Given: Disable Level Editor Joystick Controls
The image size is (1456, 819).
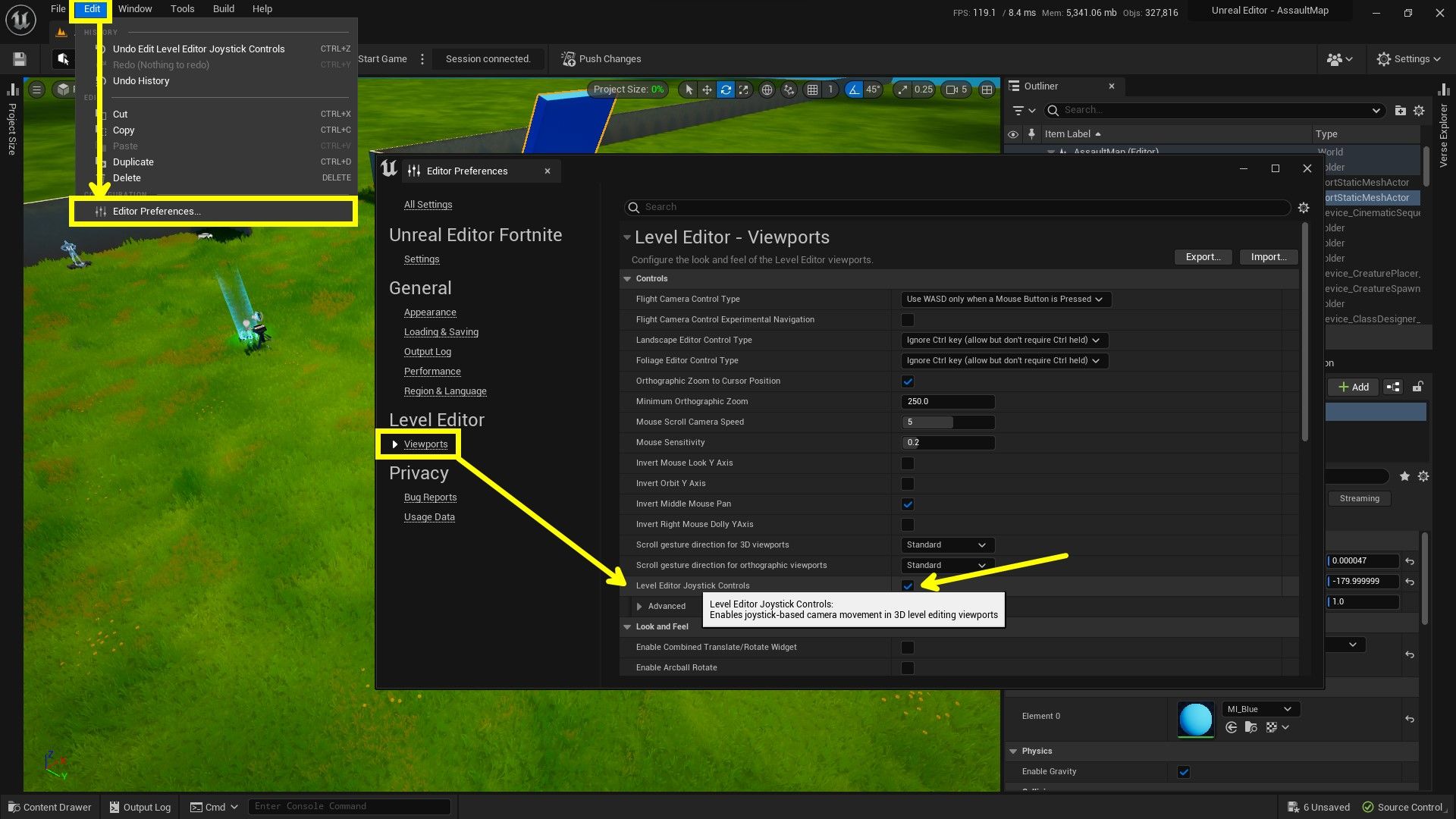Looking at the screenshot, I should click(x=908, y=585).
